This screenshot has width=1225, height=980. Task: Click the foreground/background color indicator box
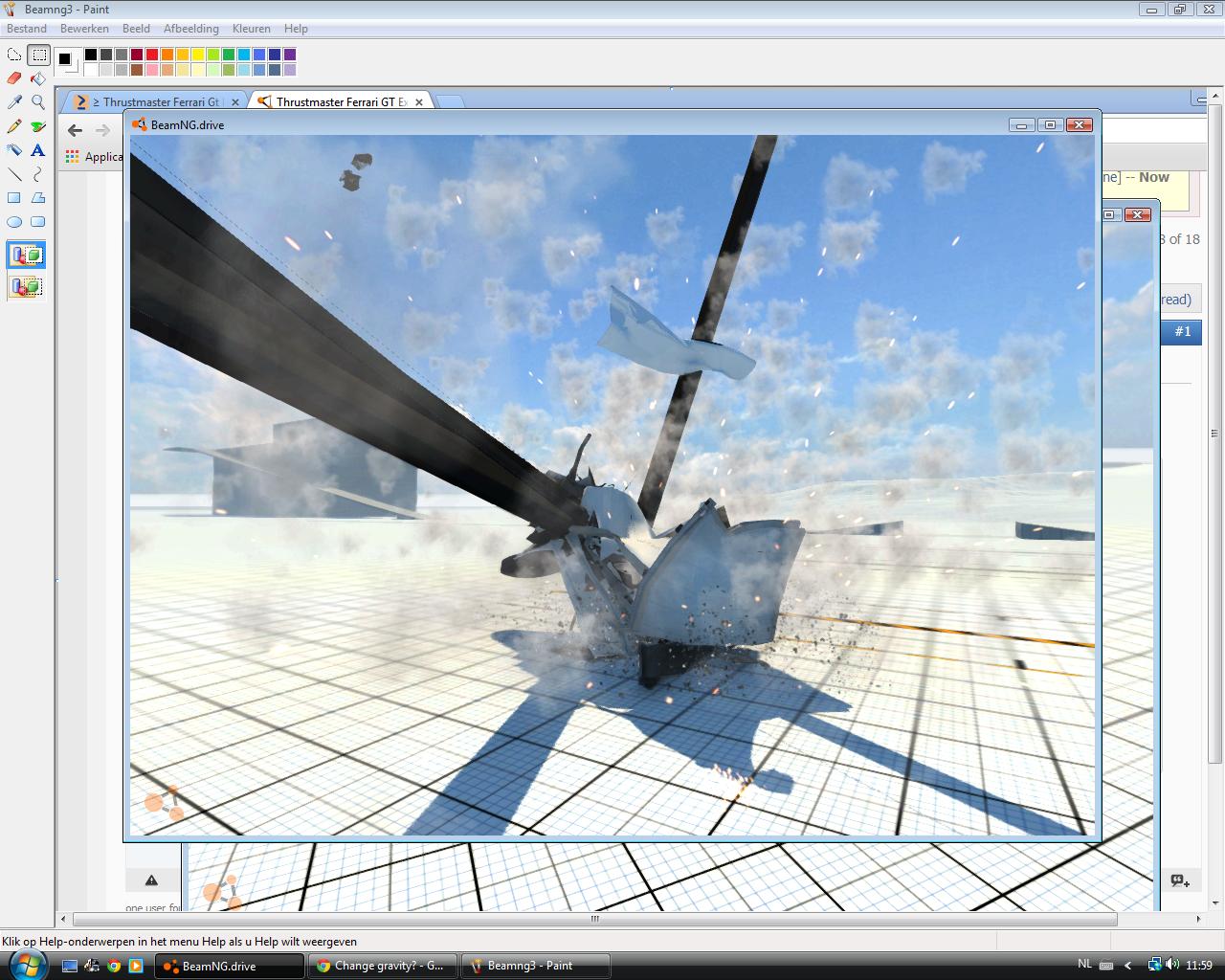coord(67,61)
